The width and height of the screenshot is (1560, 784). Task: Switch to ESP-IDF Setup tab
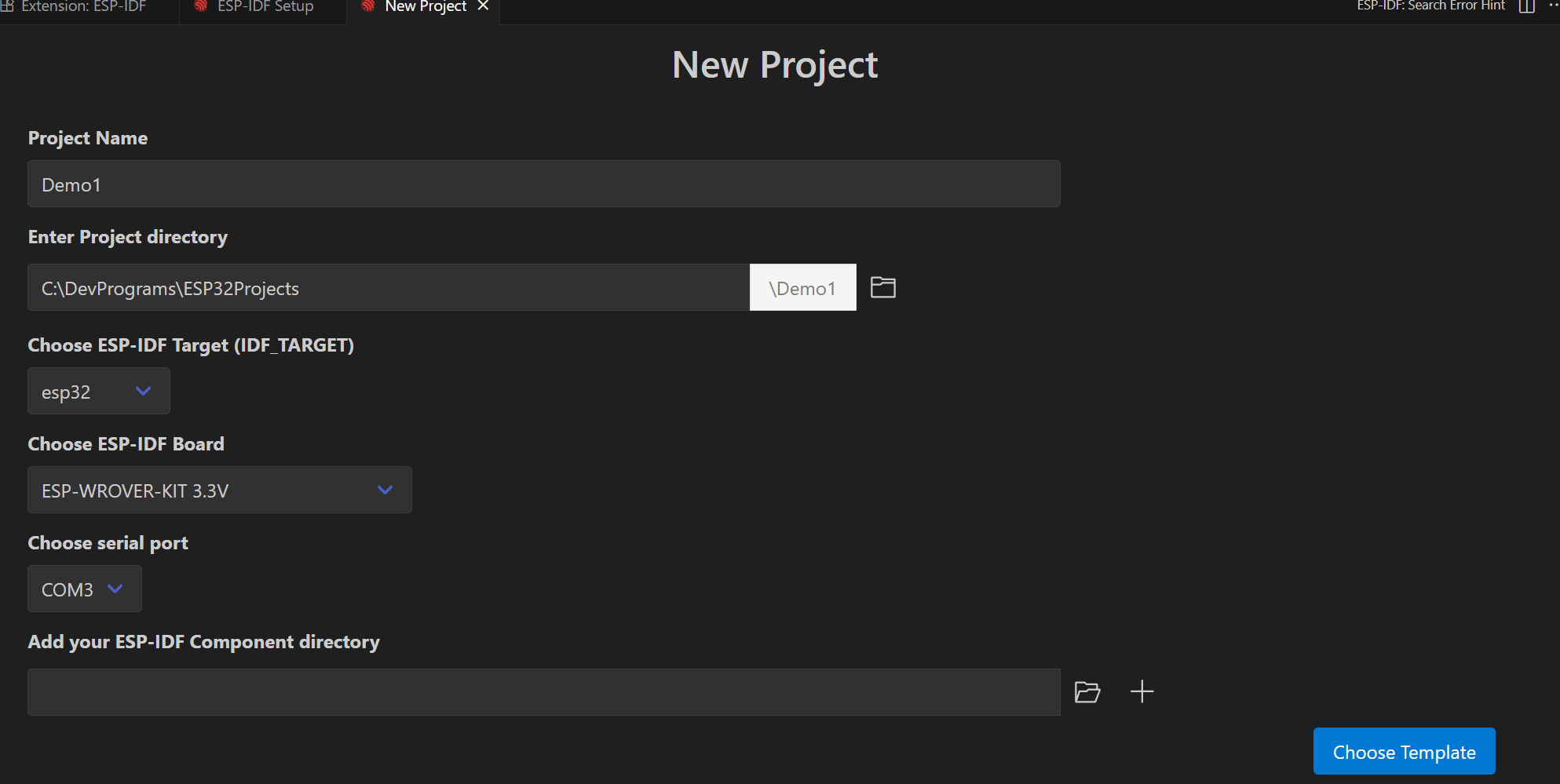click(265, 7)
